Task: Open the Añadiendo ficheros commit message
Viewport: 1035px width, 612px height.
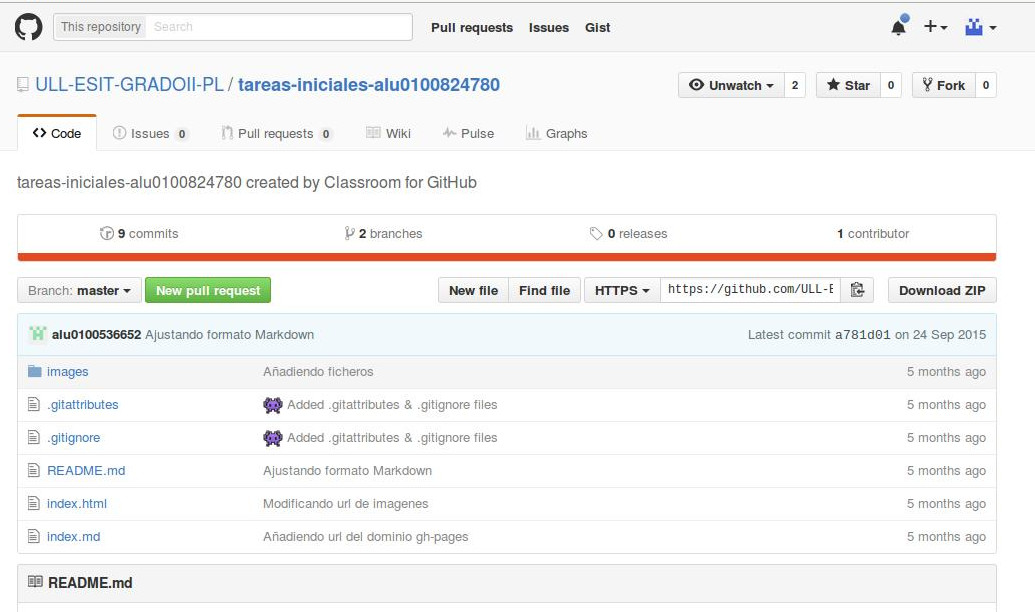Action: click(318, 372)
